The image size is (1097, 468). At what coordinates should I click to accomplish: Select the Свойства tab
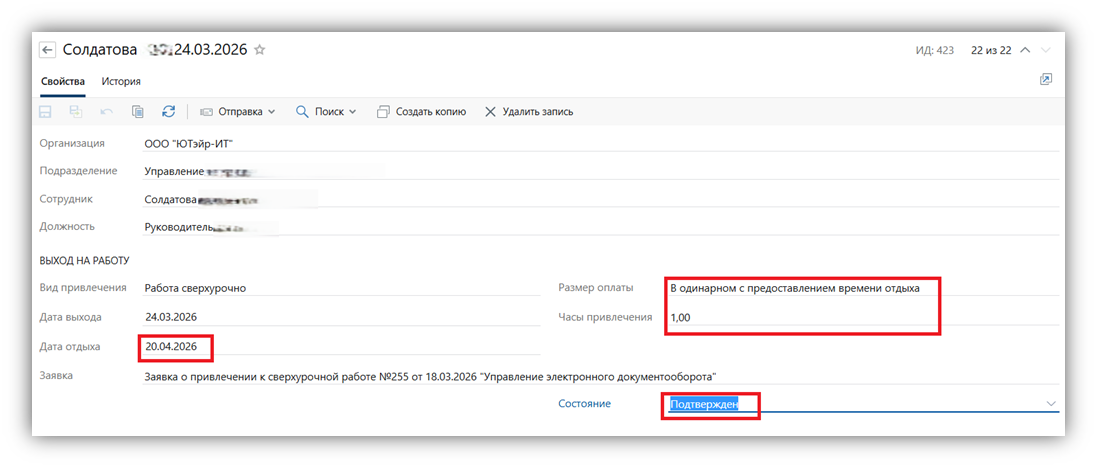coord(62,81)
